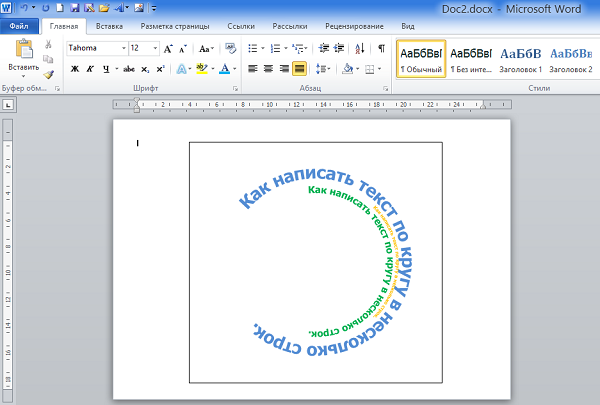This screenshot has height=405, width=600.
Task: Open the Шрифт dialog launcher
Action: click(x=235, y=88)
